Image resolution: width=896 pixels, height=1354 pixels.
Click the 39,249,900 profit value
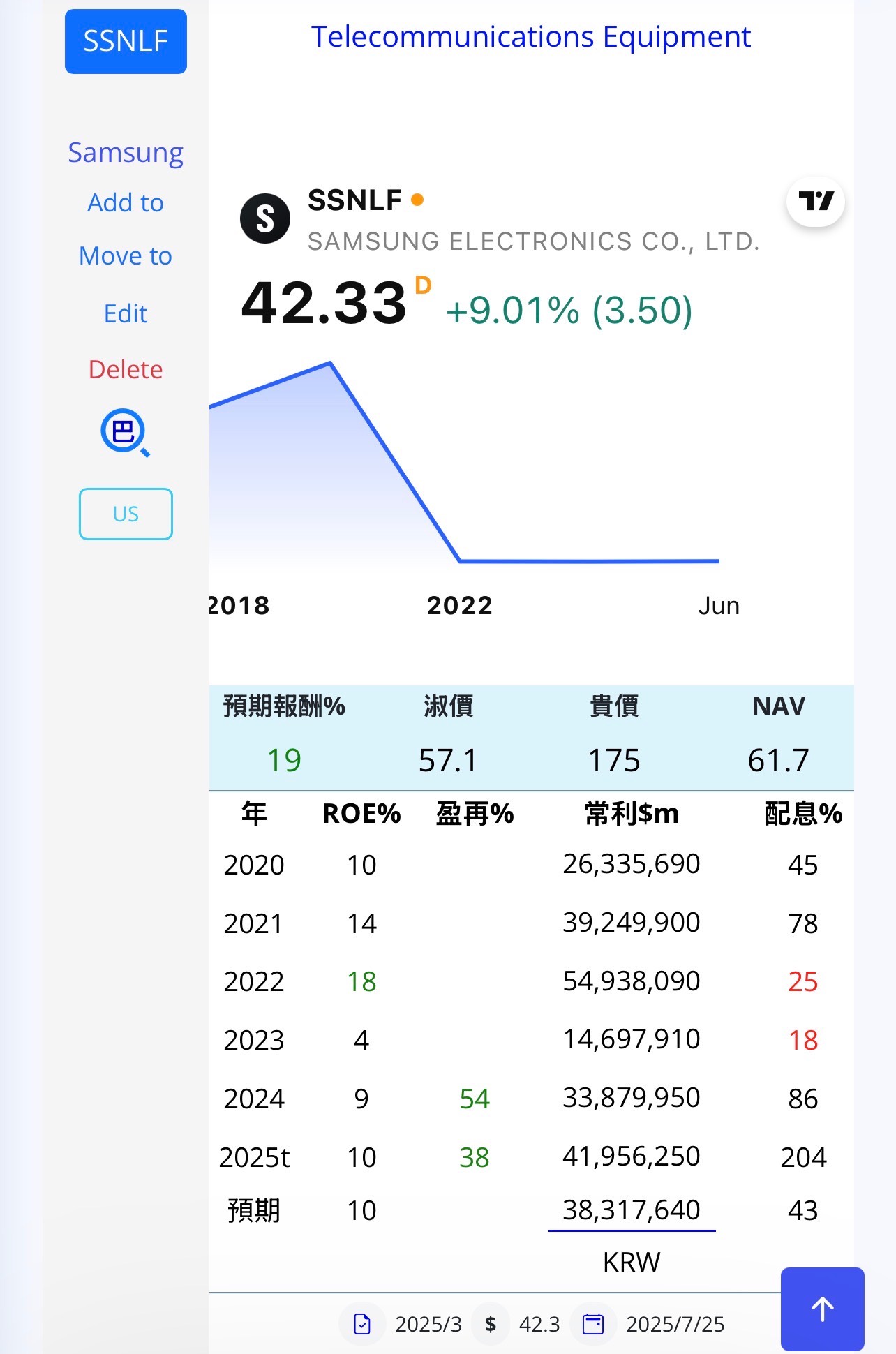pyautogui.click(x=632, y=923)
